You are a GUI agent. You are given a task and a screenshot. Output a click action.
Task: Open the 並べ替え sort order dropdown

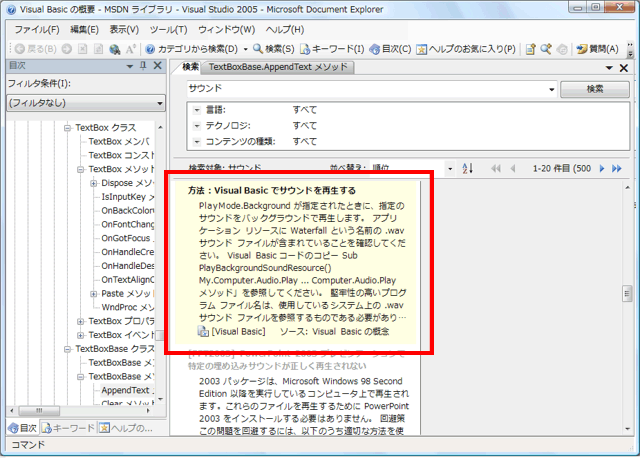tap(450, 168)
